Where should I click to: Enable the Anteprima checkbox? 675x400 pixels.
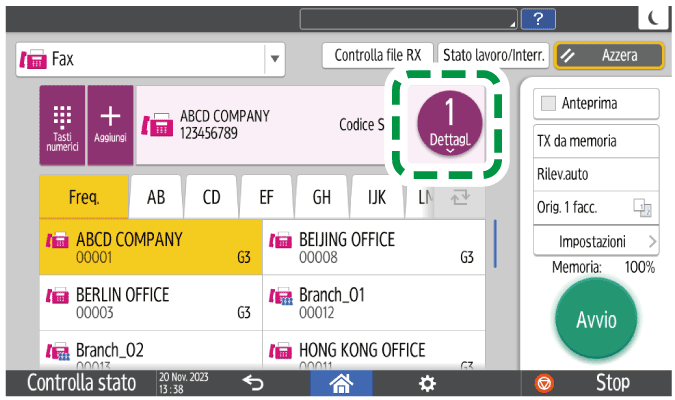(x=549, y=104)
